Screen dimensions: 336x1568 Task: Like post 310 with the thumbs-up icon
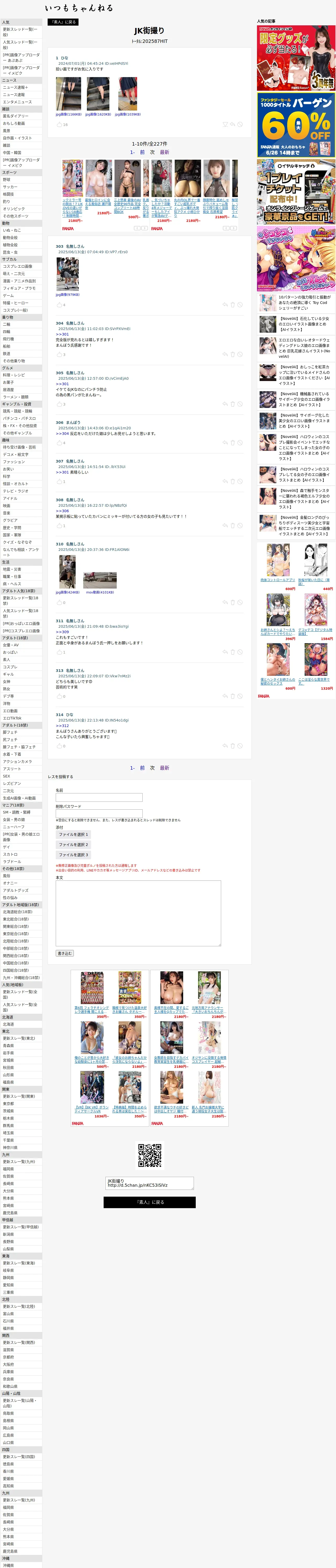59,603
